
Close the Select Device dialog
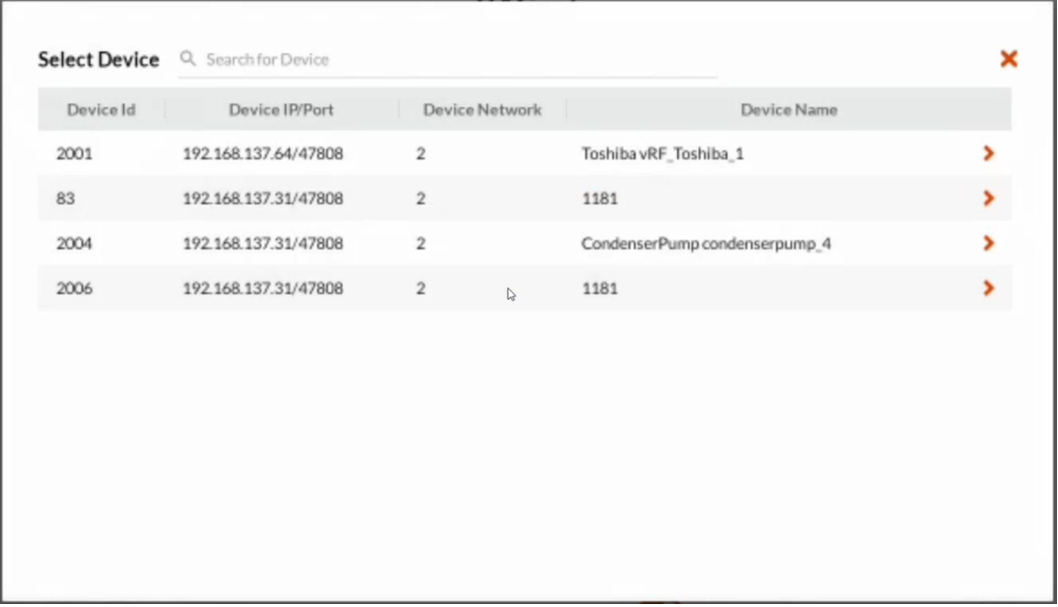(1009, 59)
